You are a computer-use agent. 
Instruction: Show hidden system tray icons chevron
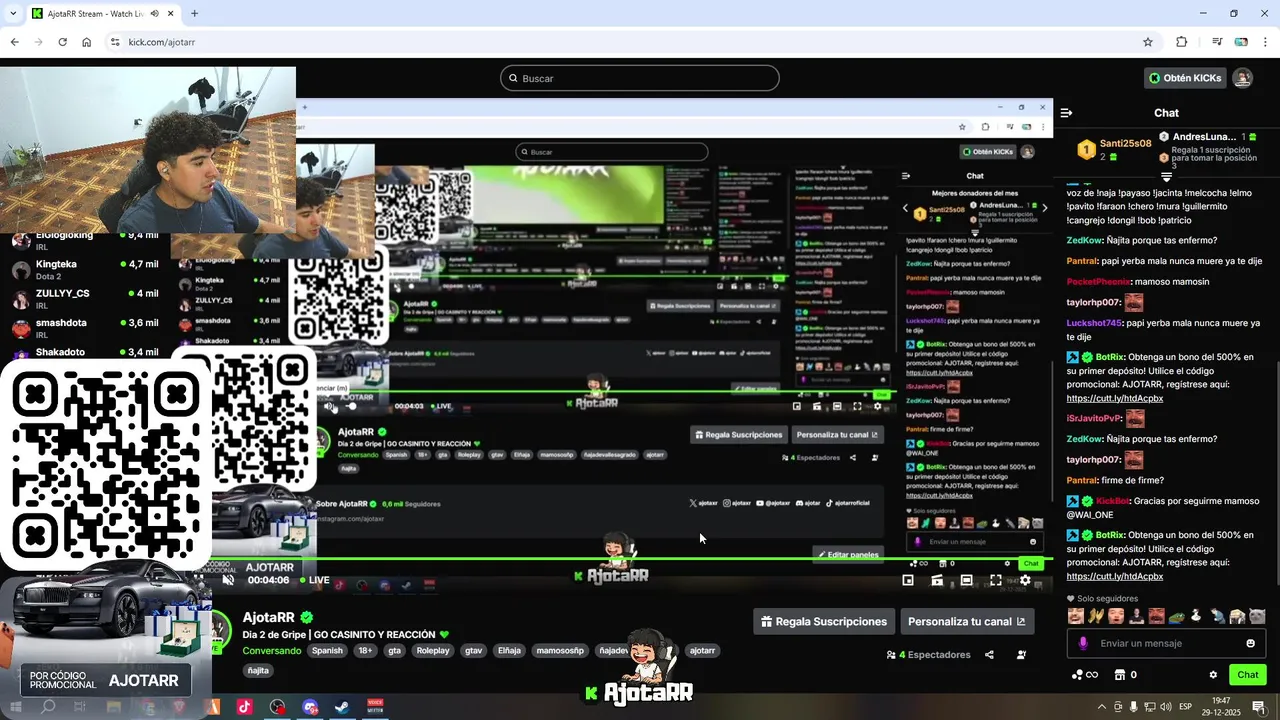click(1100, 707)
